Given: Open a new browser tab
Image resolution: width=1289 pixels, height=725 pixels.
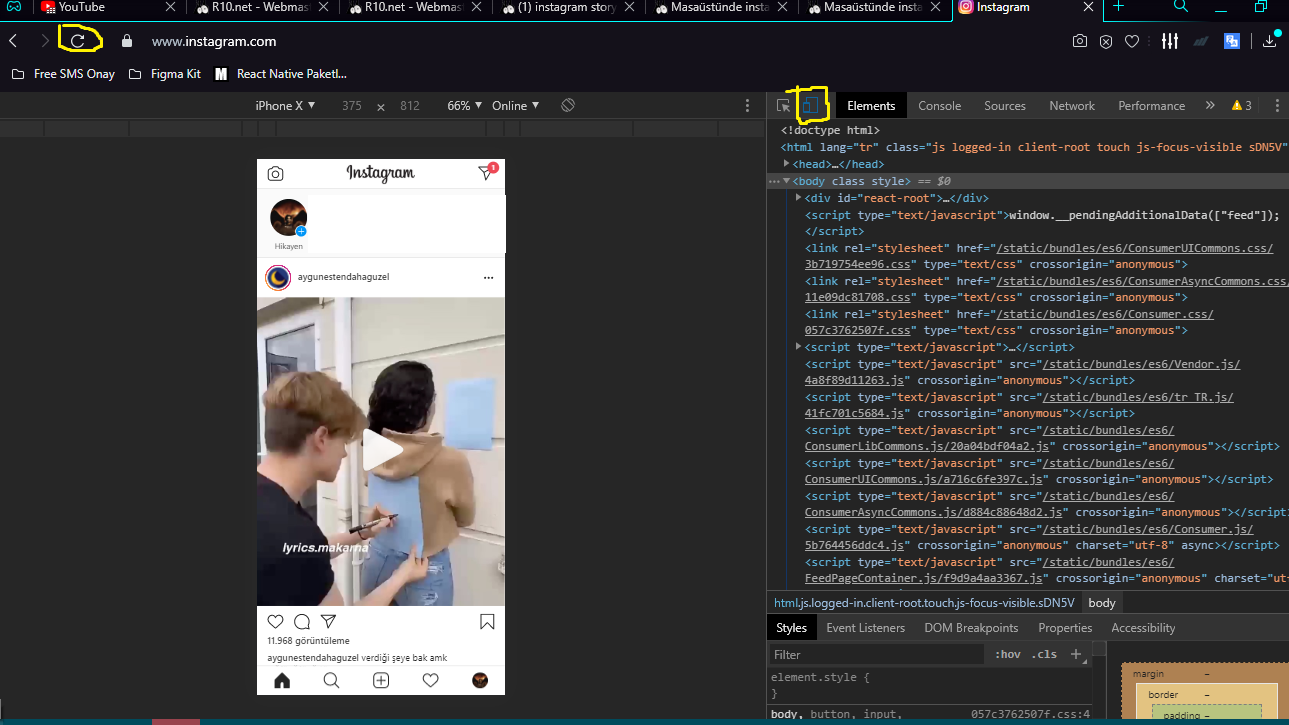Looking at the screenshot, I should click(1118, 7).
